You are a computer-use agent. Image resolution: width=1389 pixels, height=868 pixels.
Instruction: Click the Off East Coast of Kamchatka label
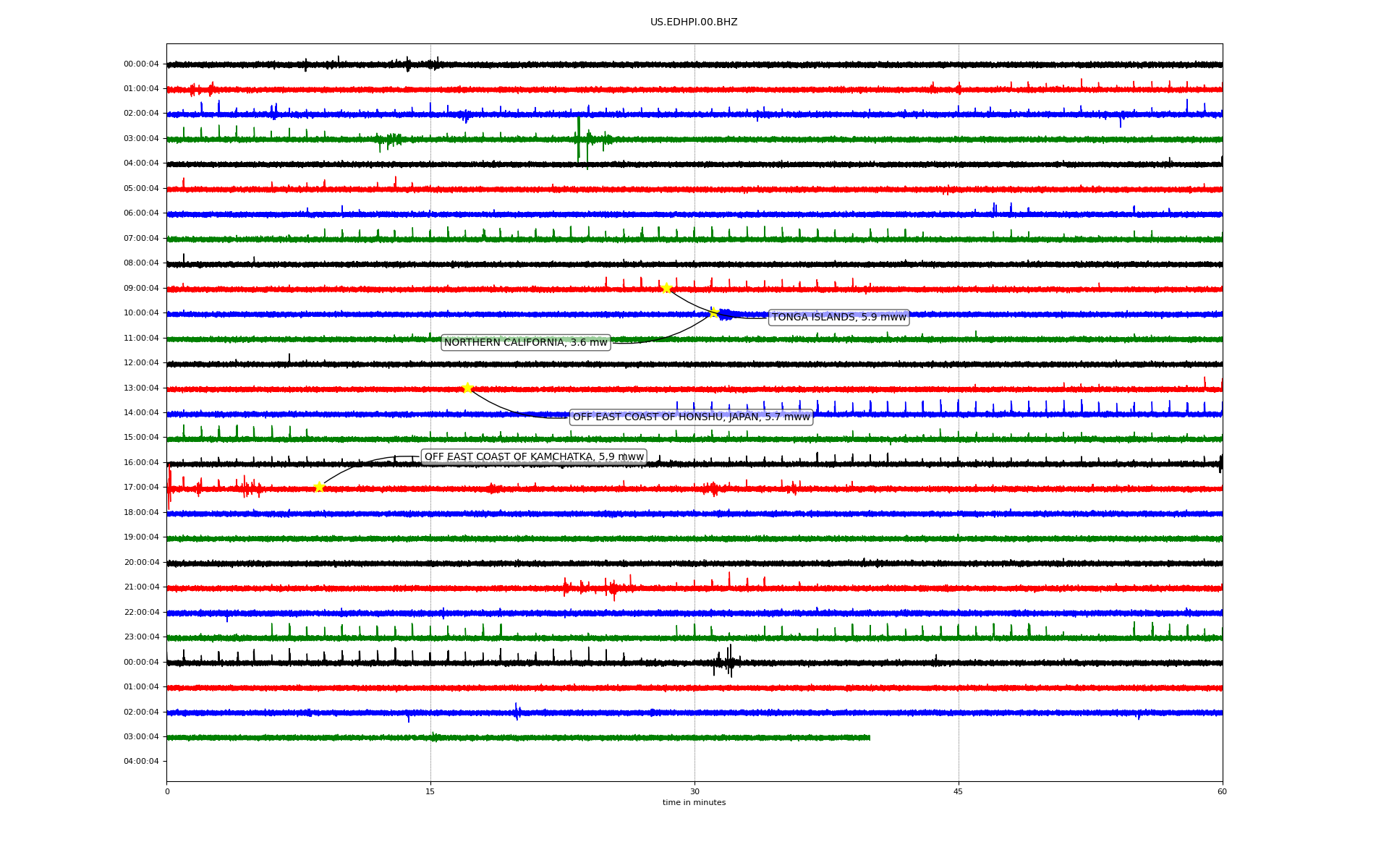(x=533, y=457)
